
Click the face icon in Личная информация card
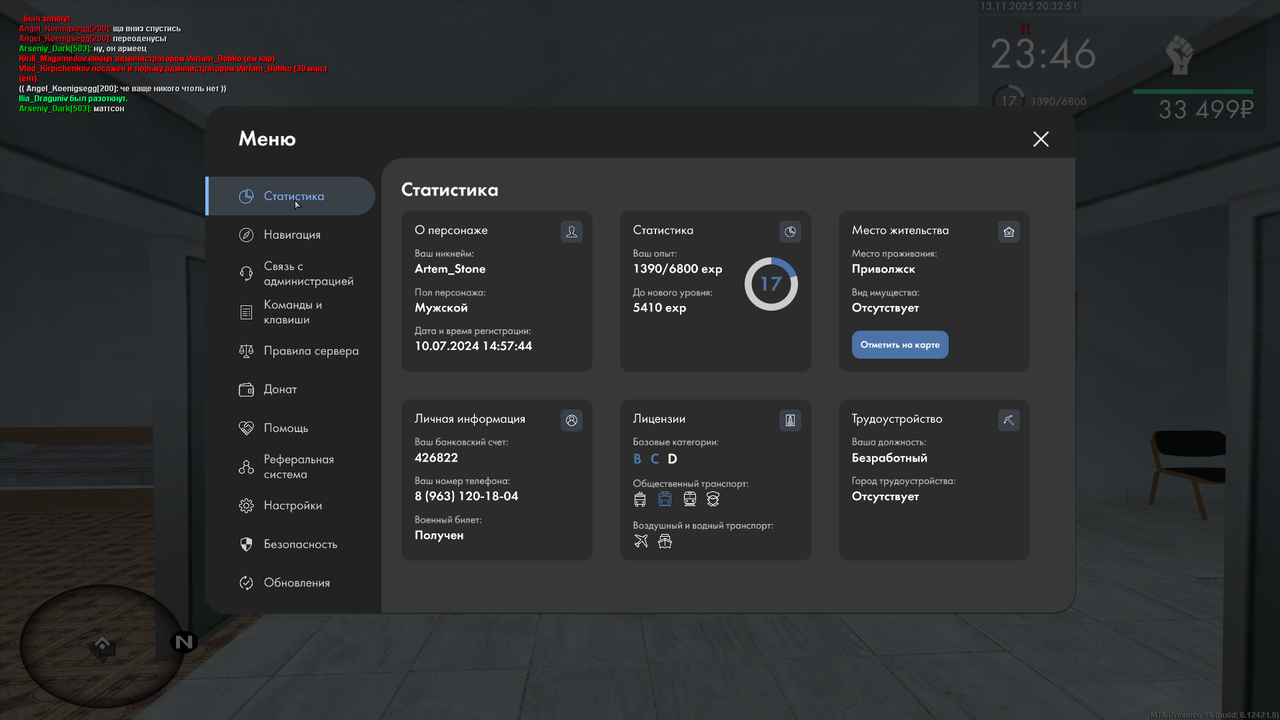click(571, 420)
